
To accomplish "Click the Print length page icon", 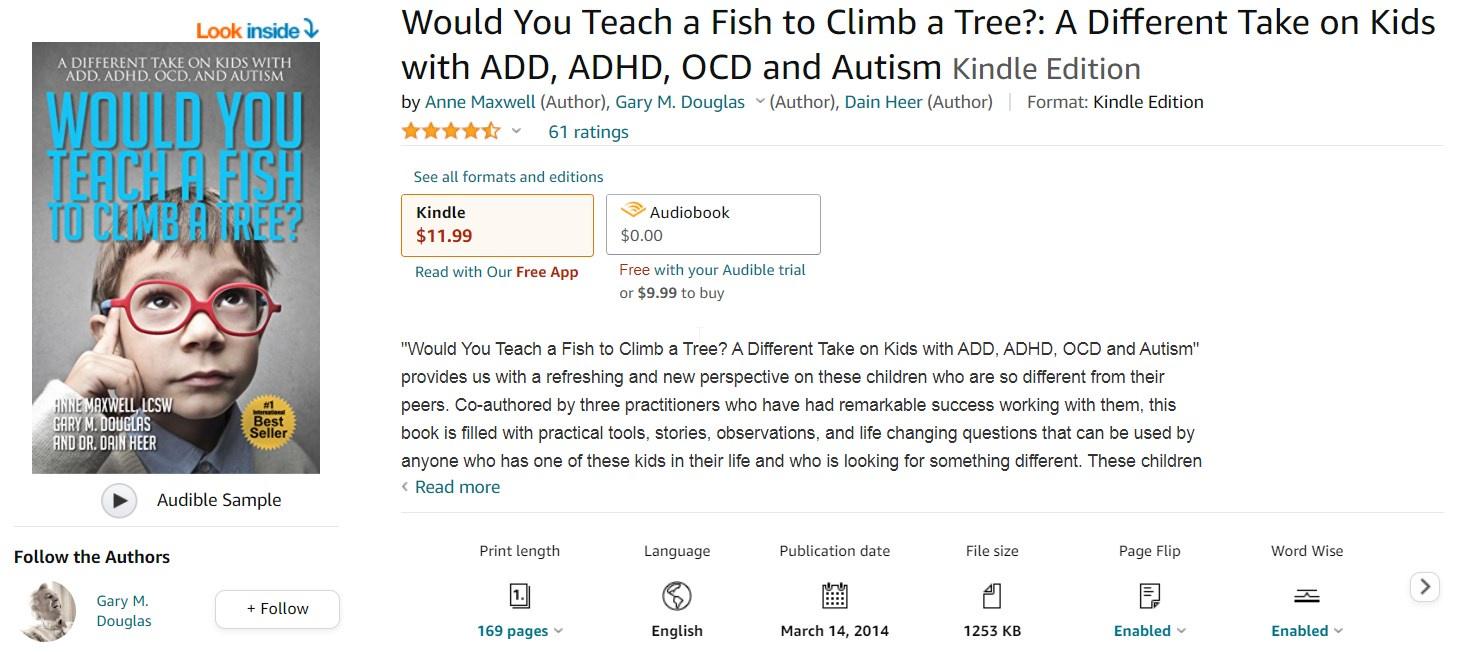I will [519, 597].
